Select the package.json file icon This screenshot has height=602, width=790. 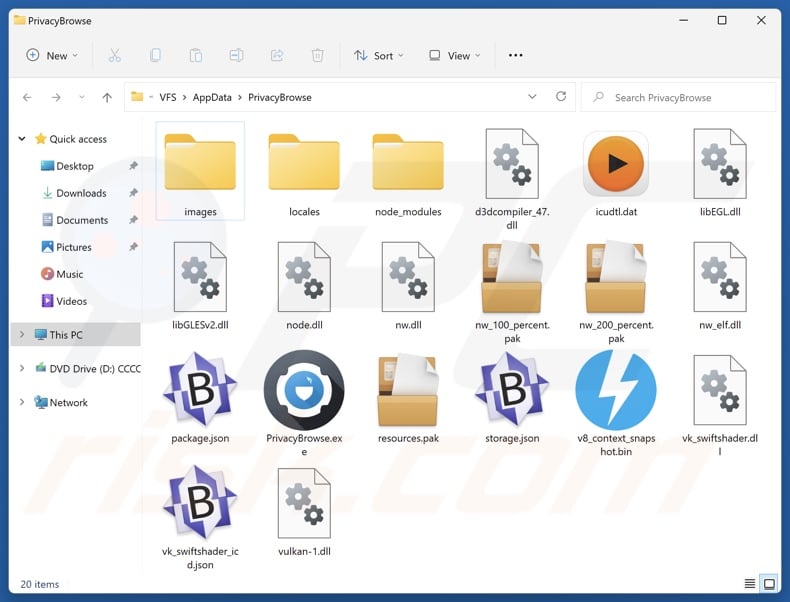coord(200,390)
